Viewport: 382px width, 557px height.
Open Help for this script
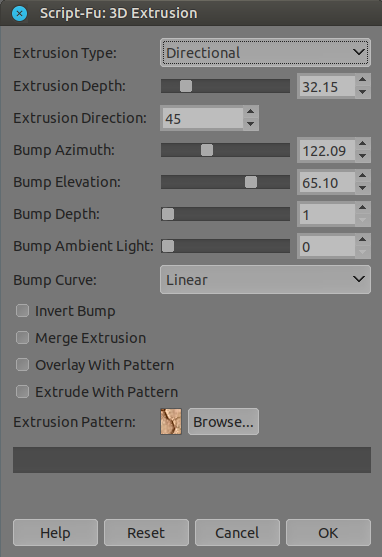pos(55,533)
